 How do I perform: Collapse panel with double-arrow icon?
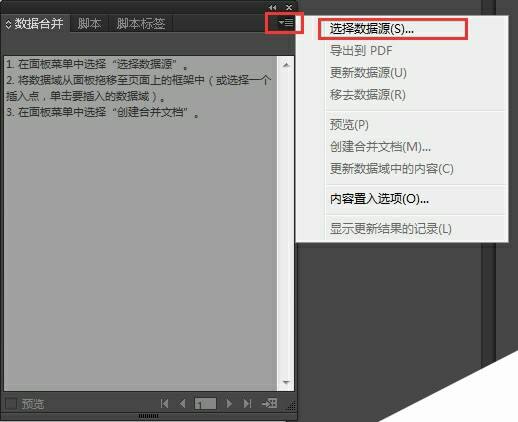[x=272, y=7]
